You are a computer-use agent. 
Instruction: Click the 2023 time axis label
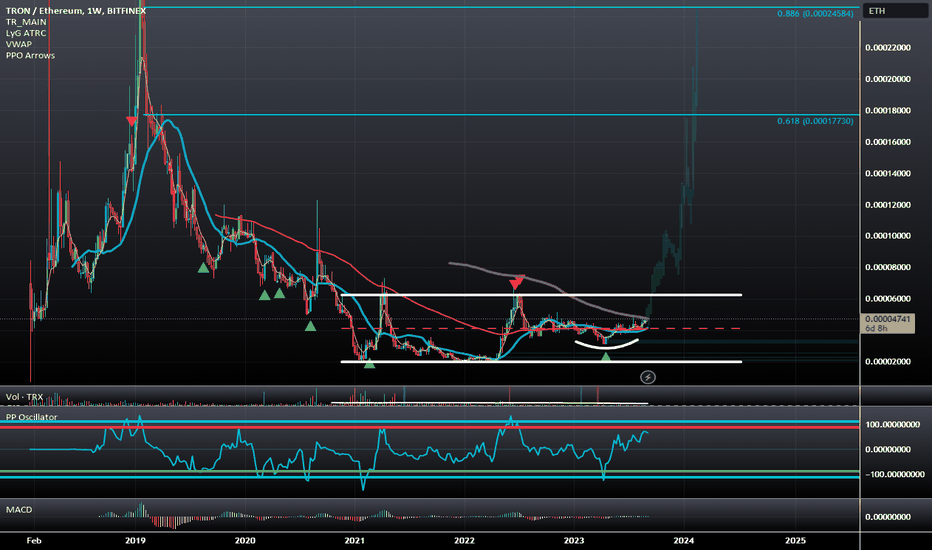(x=574, y=540)
